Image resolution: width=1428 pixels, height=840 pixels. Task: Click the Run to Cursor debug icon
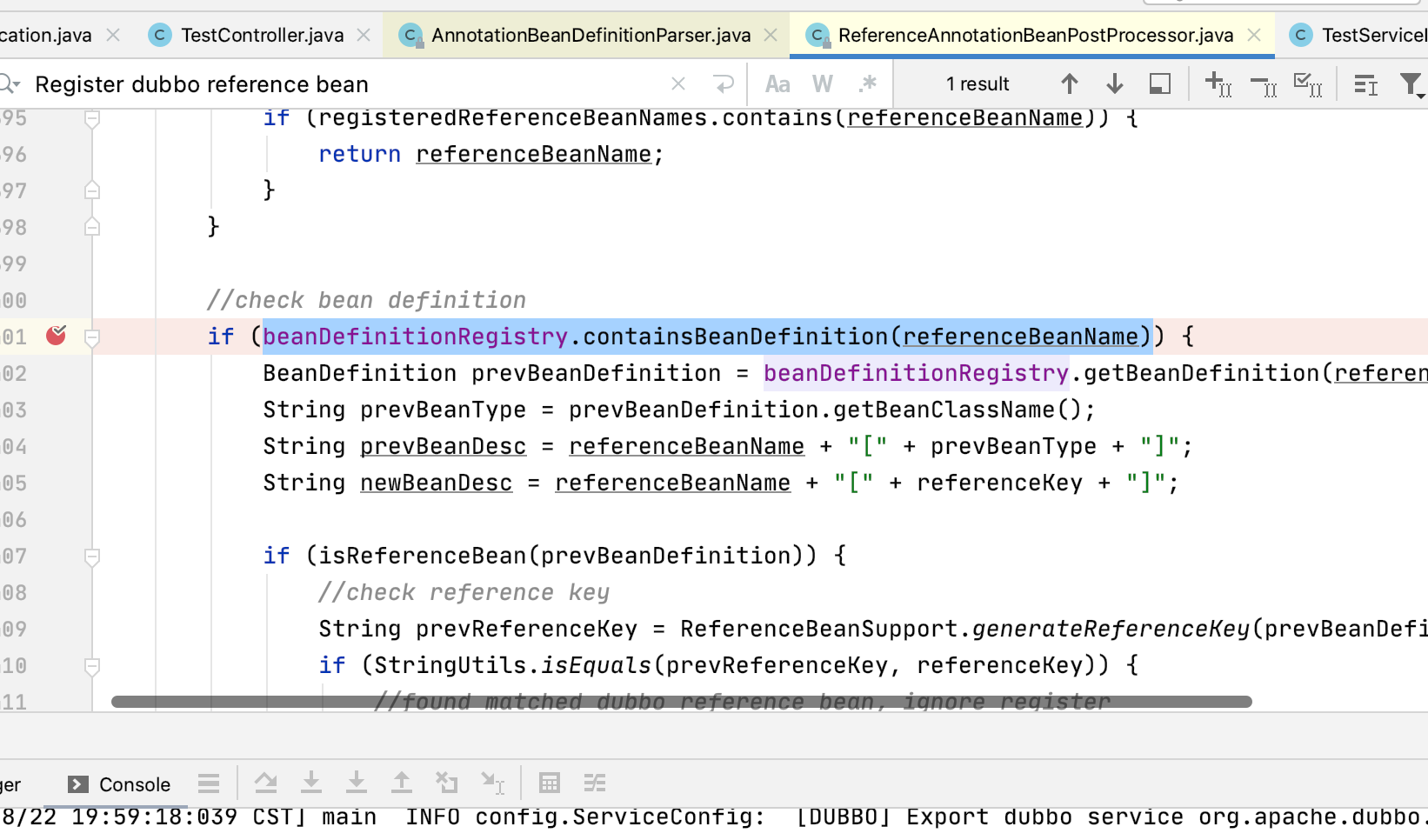click(493, 783)
